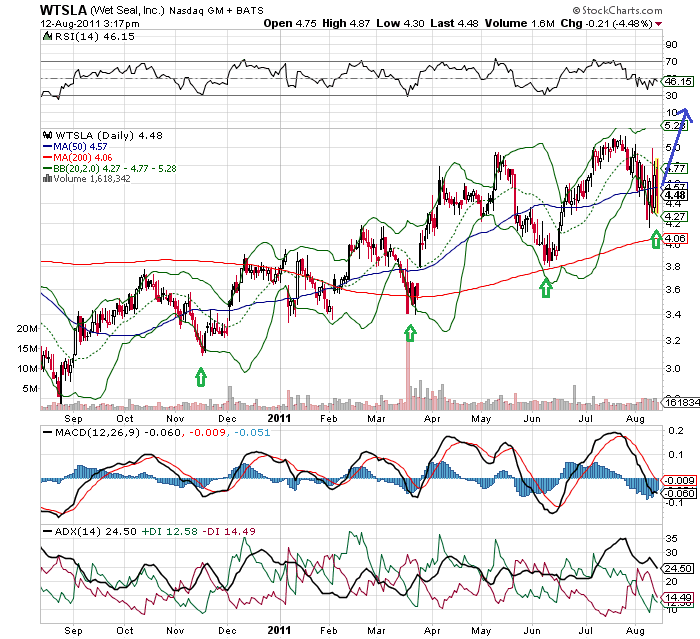Click the "MA(50) 4.57" legend entry
Viewport: 700px width, 639px height.
pyautogui.click(x=80, y=146)
